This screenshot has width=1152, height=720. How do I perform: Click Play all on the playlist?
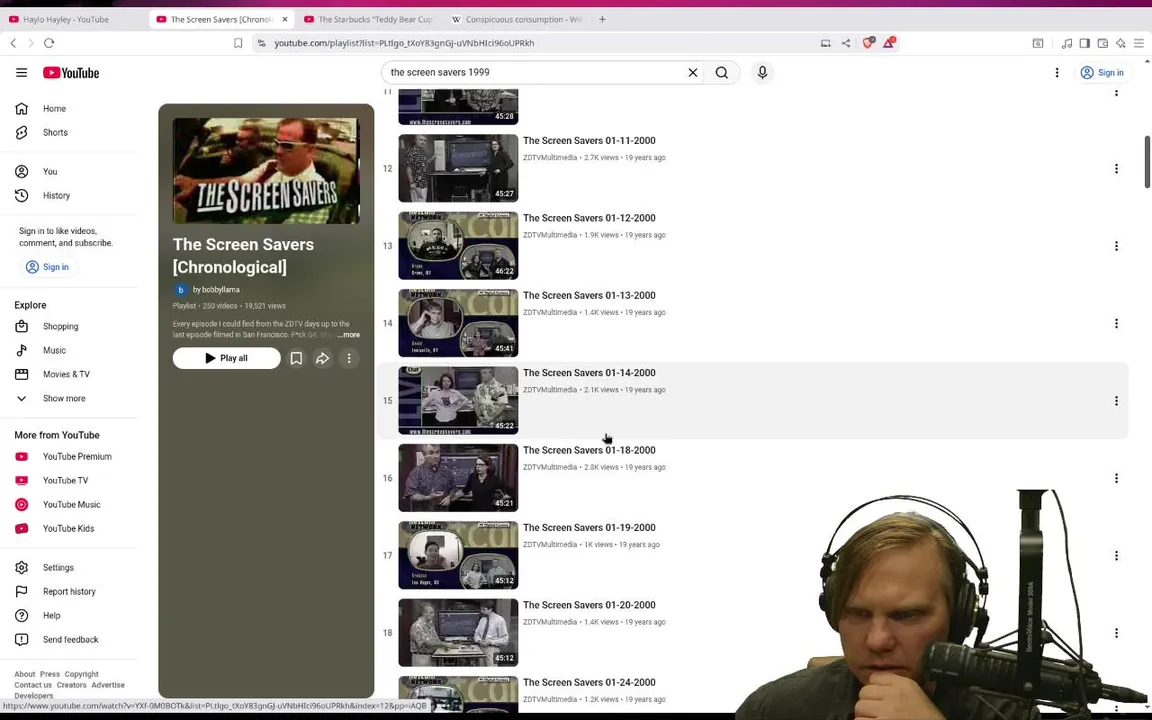(x=226, y=359)
